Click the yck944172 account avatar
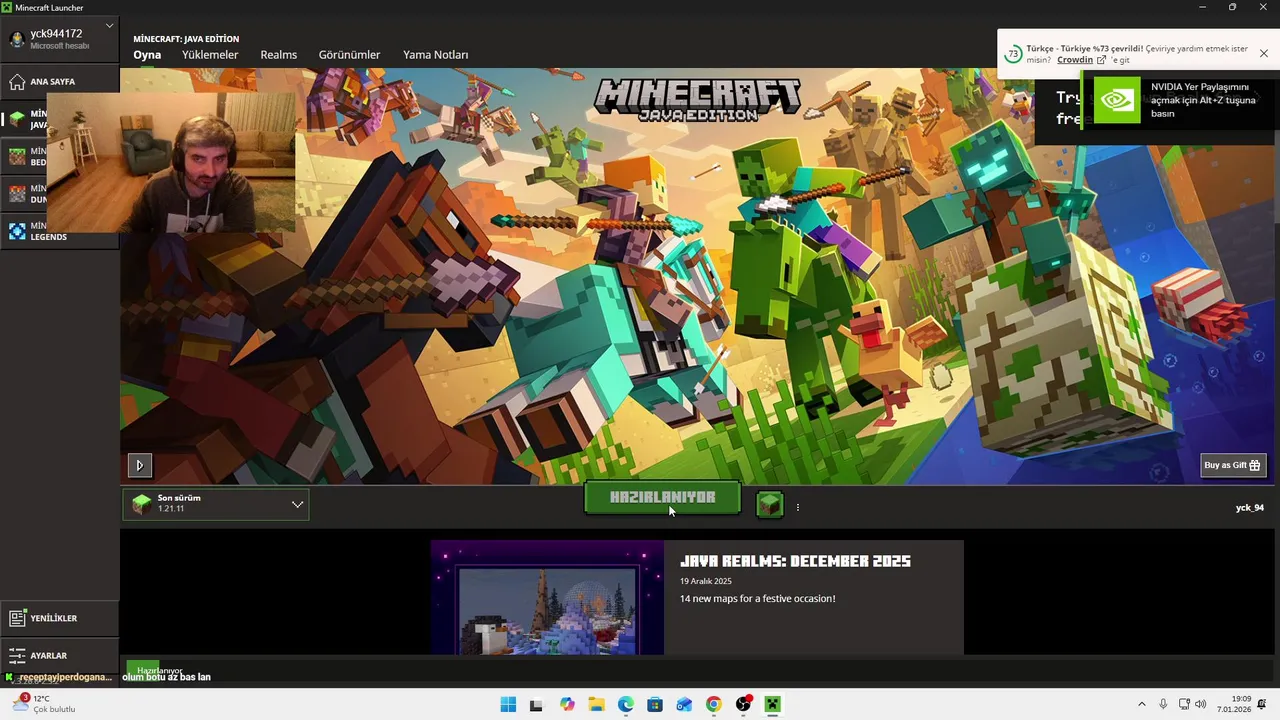This screenshot has width=1280, height=720. (x=17, y=39)
